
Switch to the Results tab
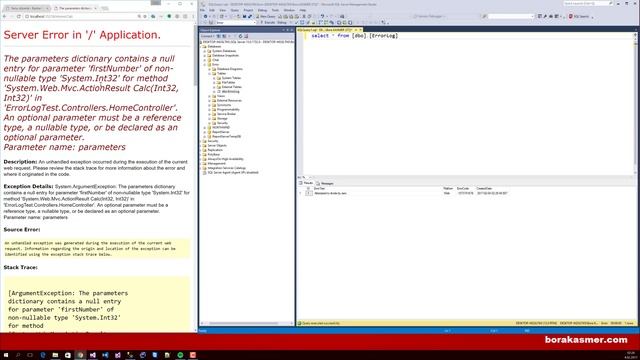coord(306,183)
